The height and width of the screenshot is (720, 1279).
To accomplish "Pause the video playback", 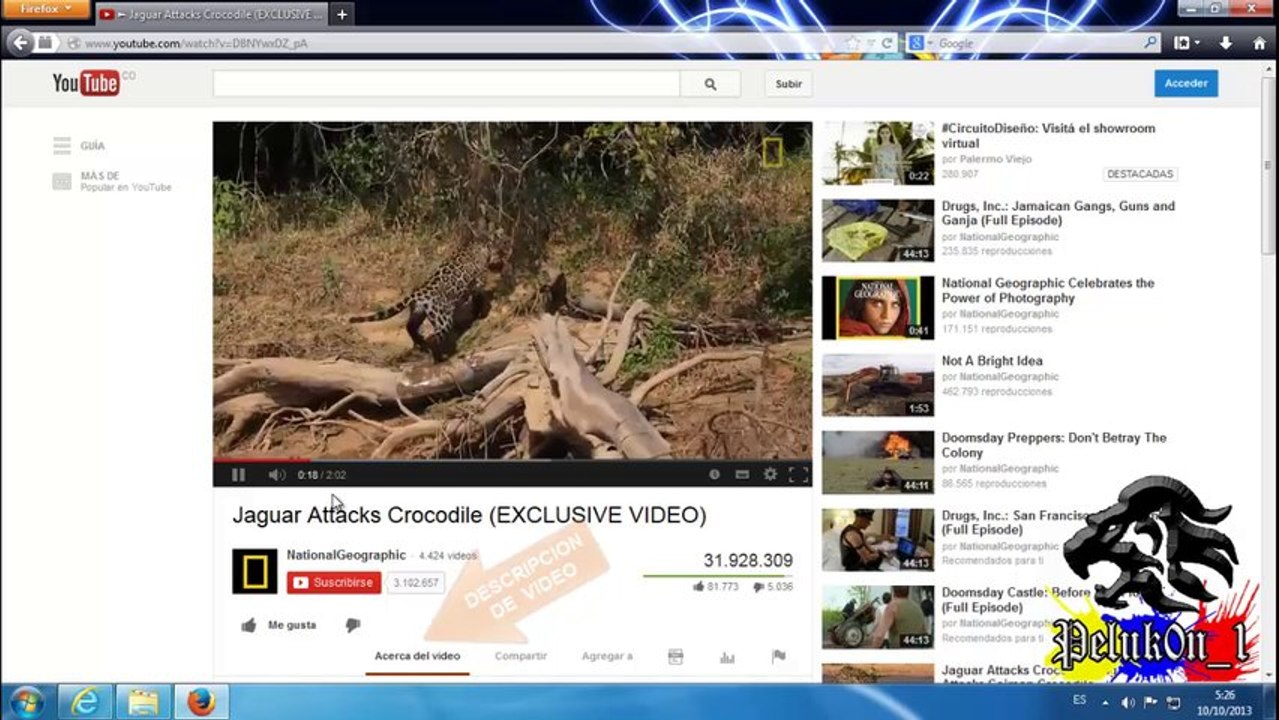I will (x=238, y=475).
